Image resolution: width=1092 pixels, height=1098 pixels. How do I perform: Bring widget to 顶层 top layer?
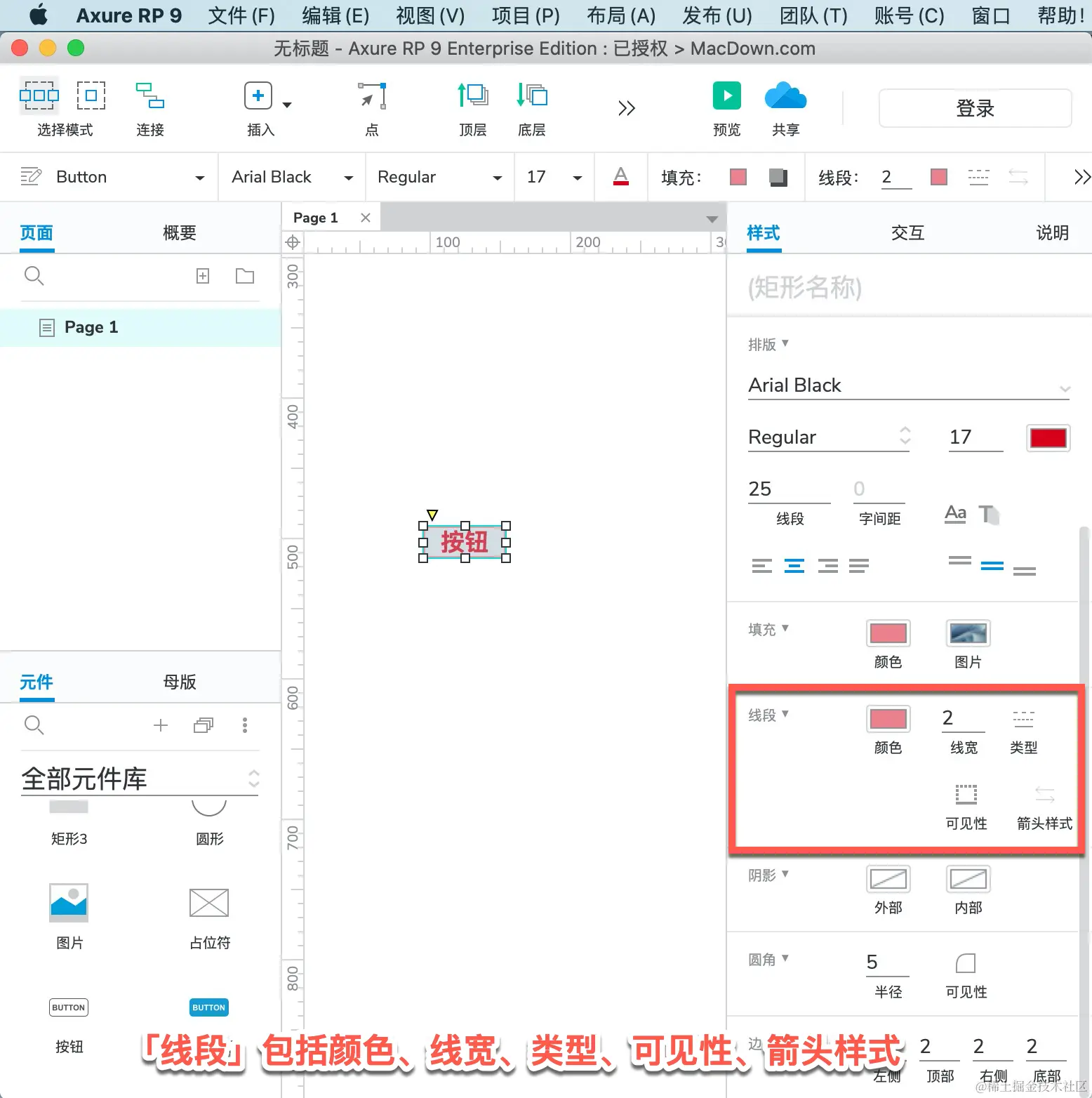point(472,95)
